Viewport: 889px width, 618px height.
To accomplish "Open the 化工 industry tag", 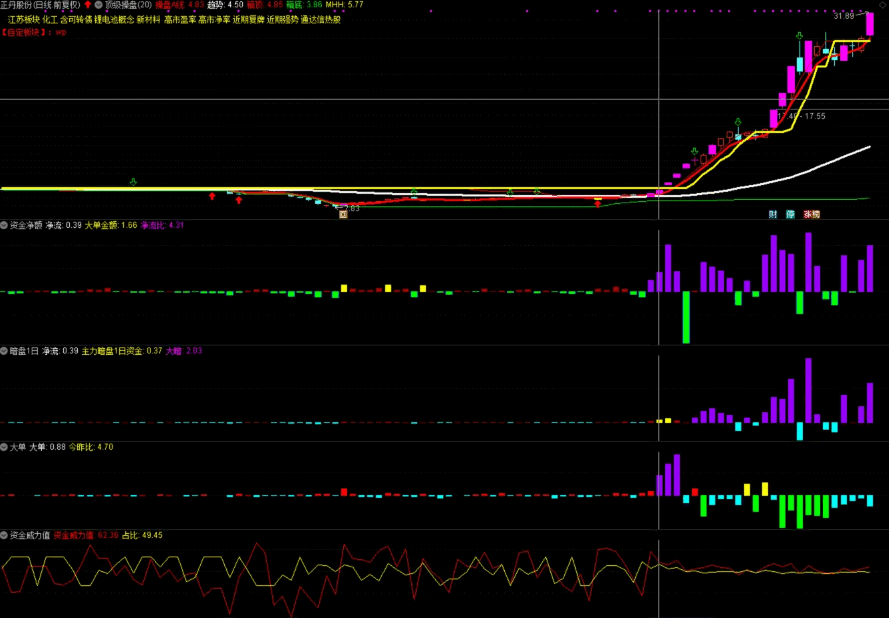I will 50,20.
